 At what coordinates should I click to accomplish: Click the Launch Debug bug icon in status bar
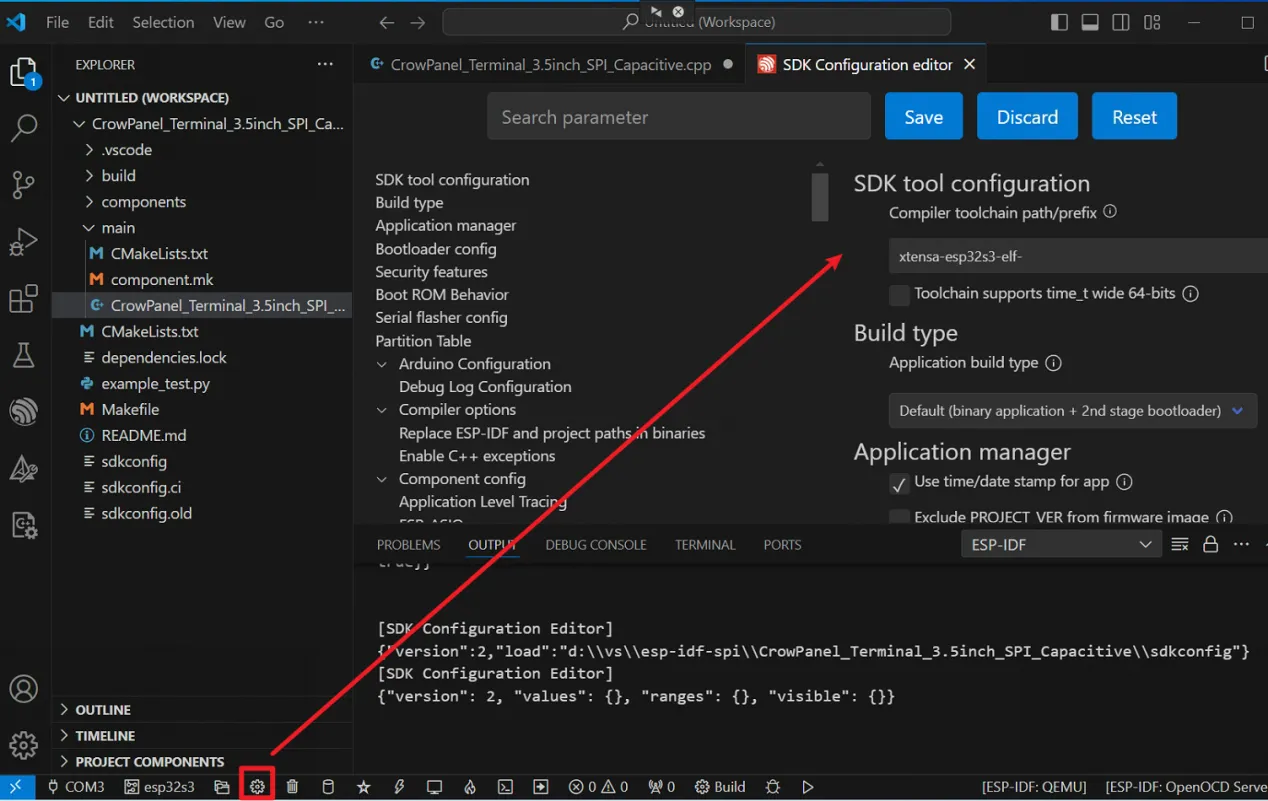coord(772,787)
